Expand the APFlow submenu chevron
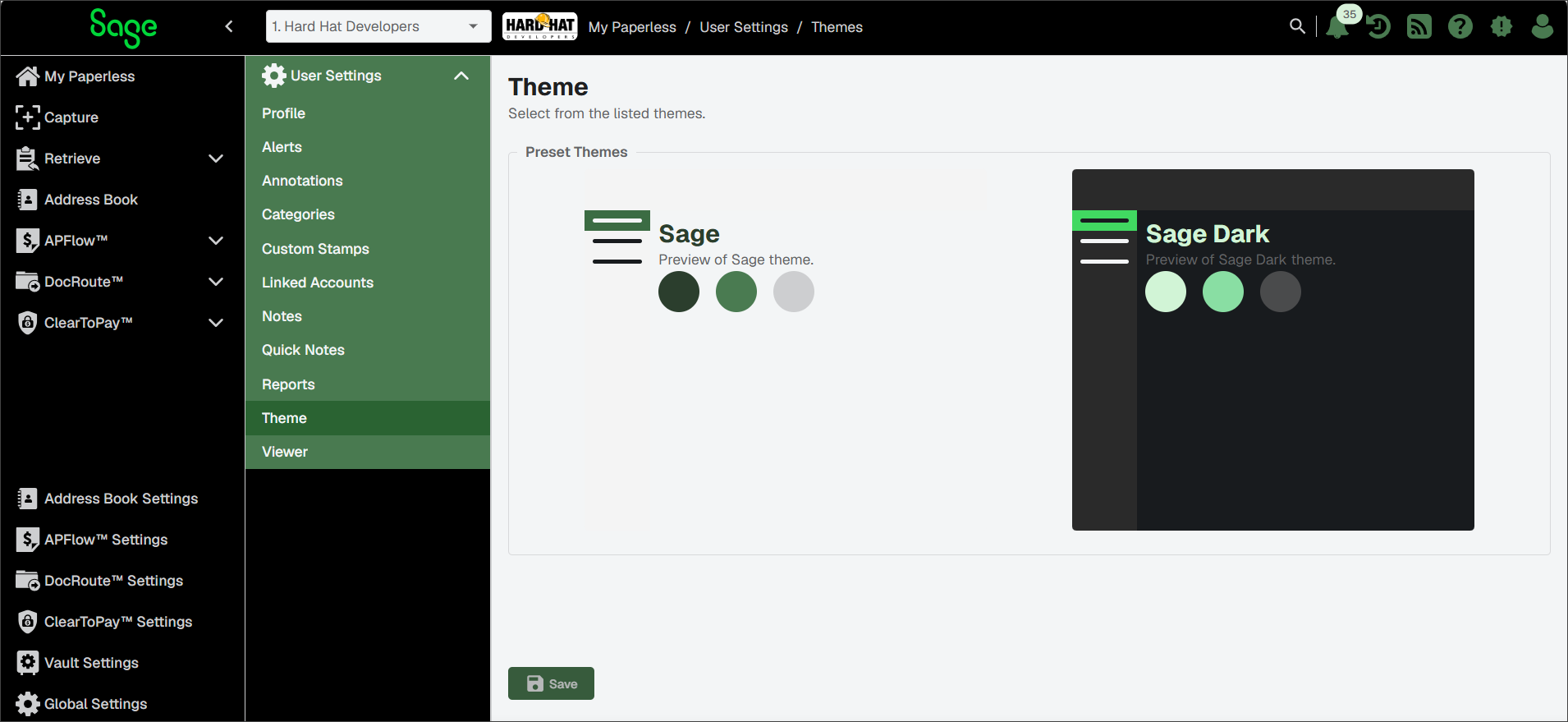 (x=216, y=241)
